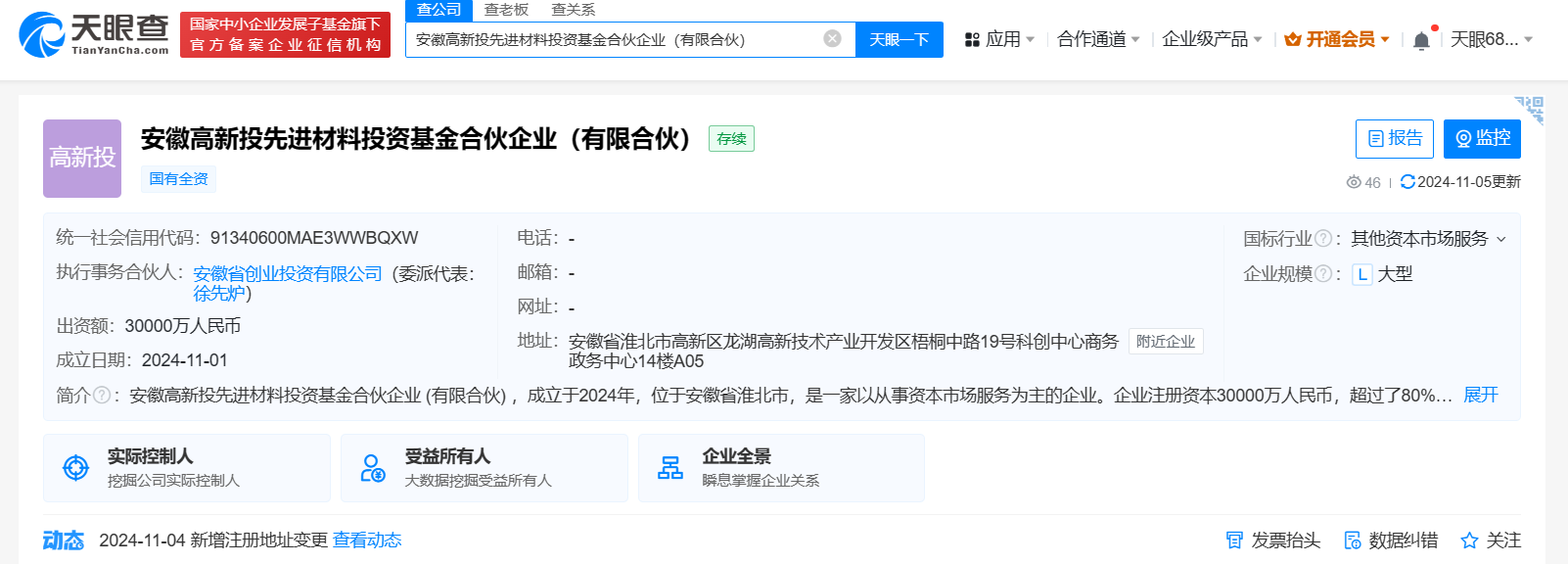
Task: Switch to the 查关系 tab
Action: click(x=573, y=10)
